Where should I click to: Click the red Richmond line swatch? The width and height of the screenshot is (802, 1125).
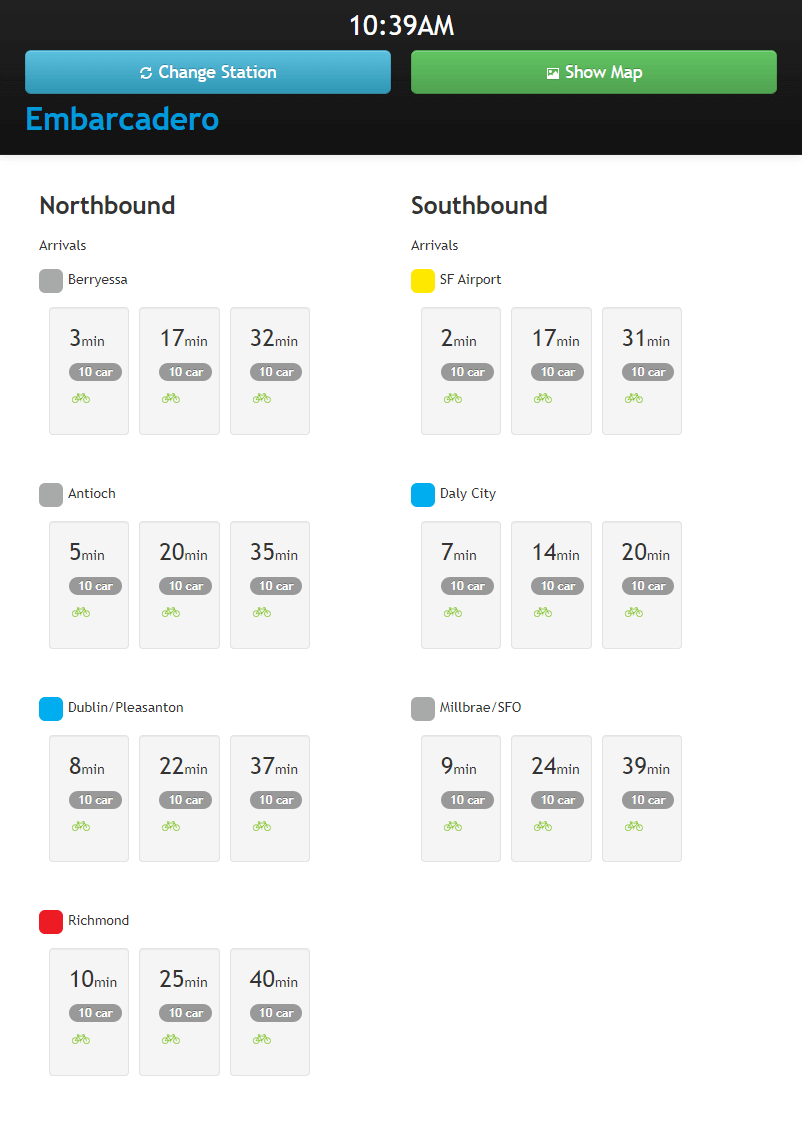(x=51, y=922)
